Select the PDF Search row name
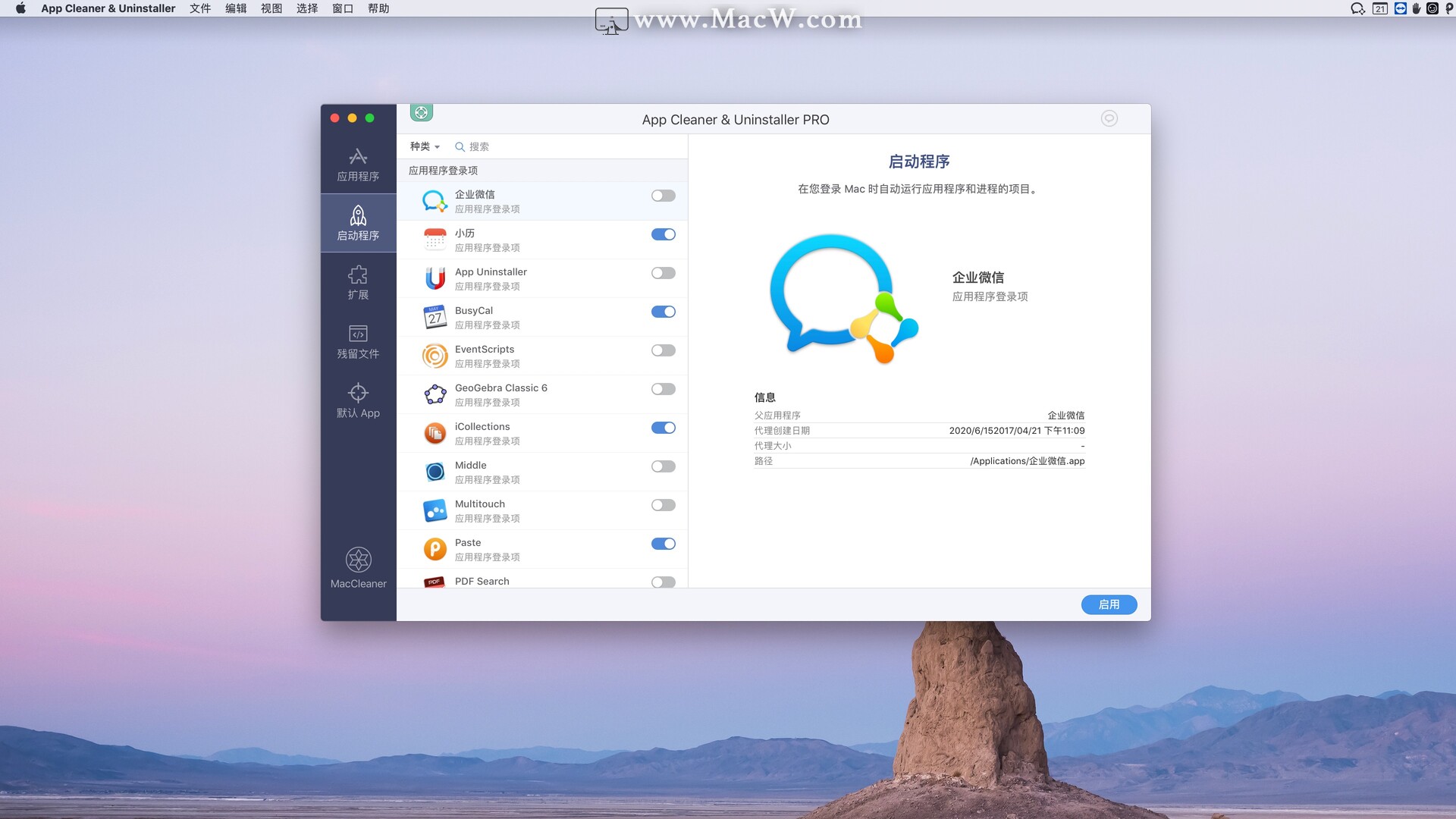 482,581
